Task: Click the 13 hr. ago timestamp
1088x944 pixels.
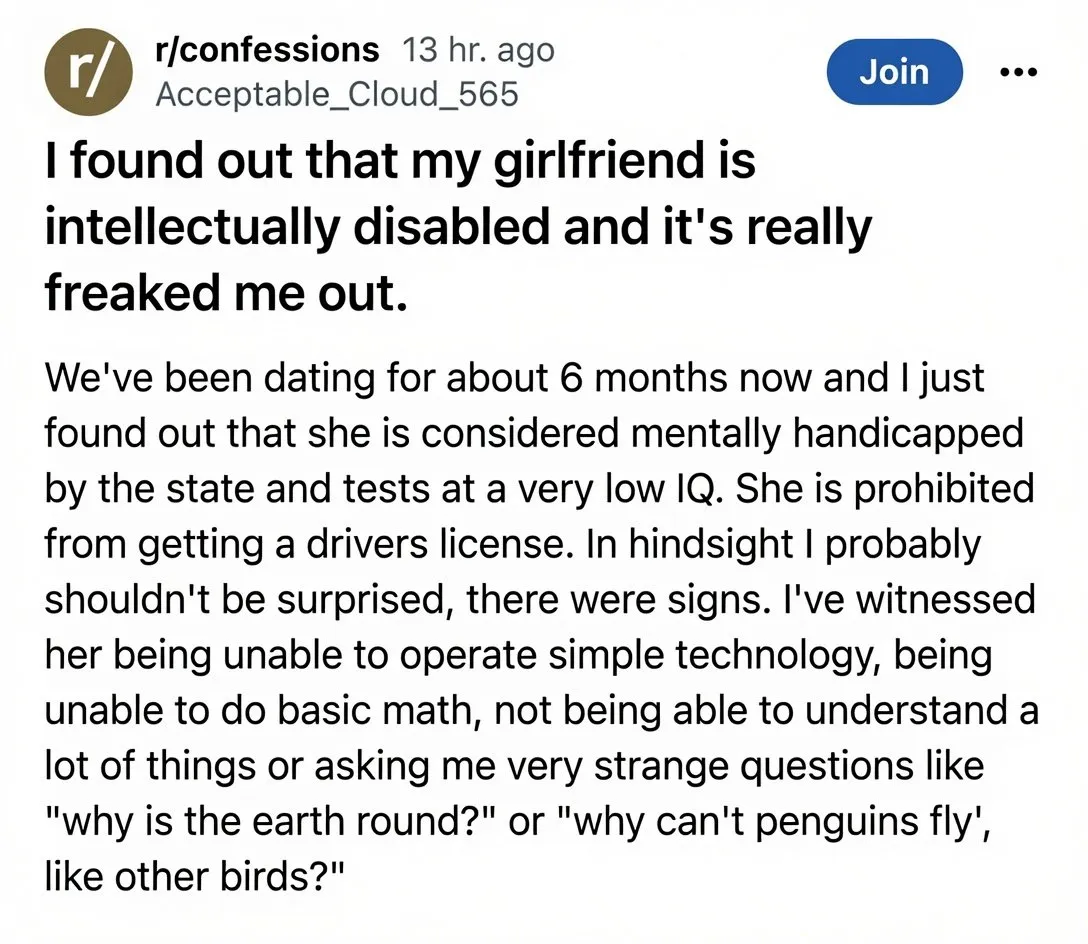Action: (x=479, y=50)
